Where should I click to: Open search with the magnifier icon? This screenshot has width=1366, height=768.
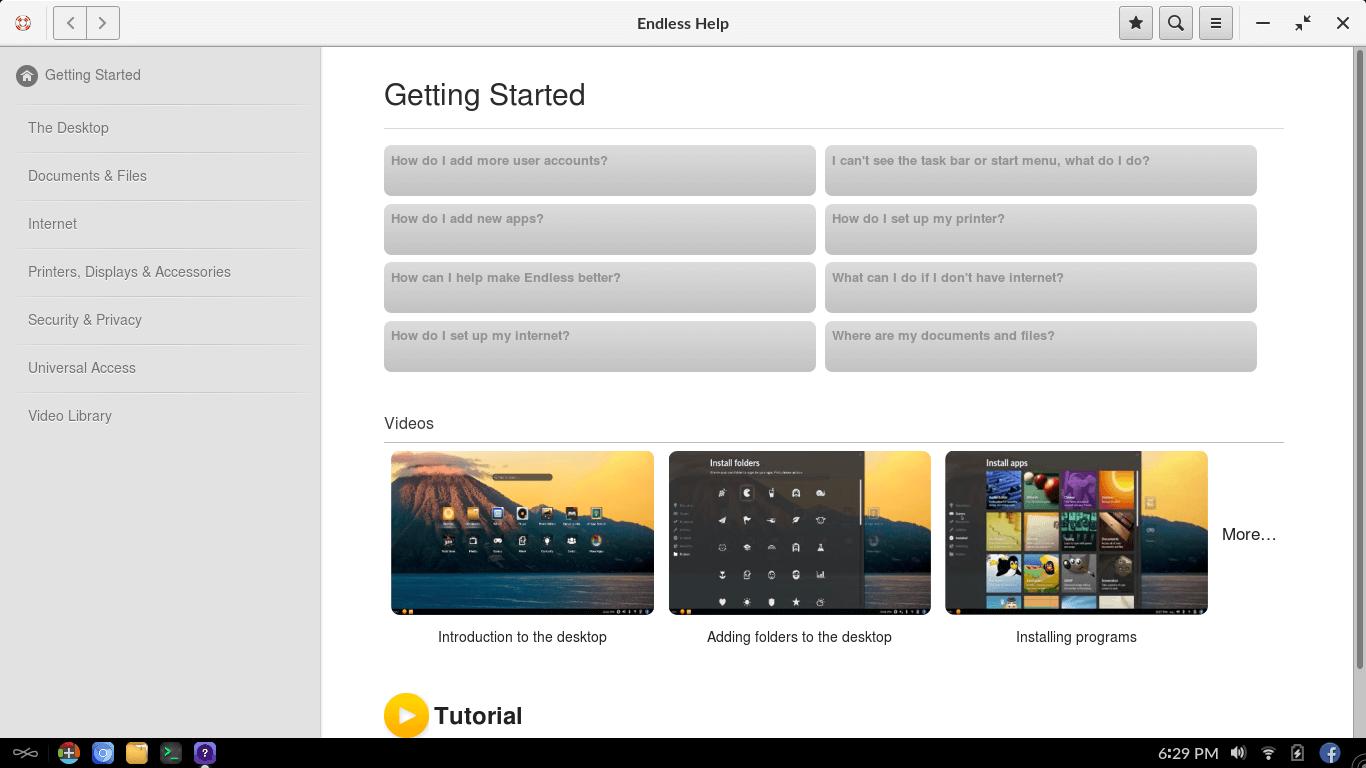point(1176,23)
